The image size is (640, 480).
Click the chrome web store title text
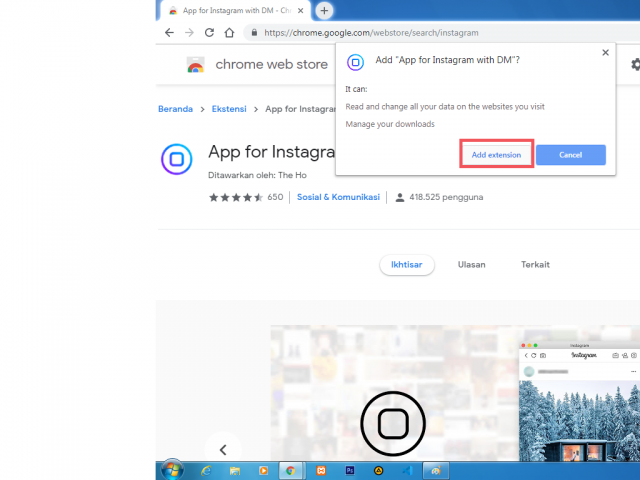click(271, 64)
